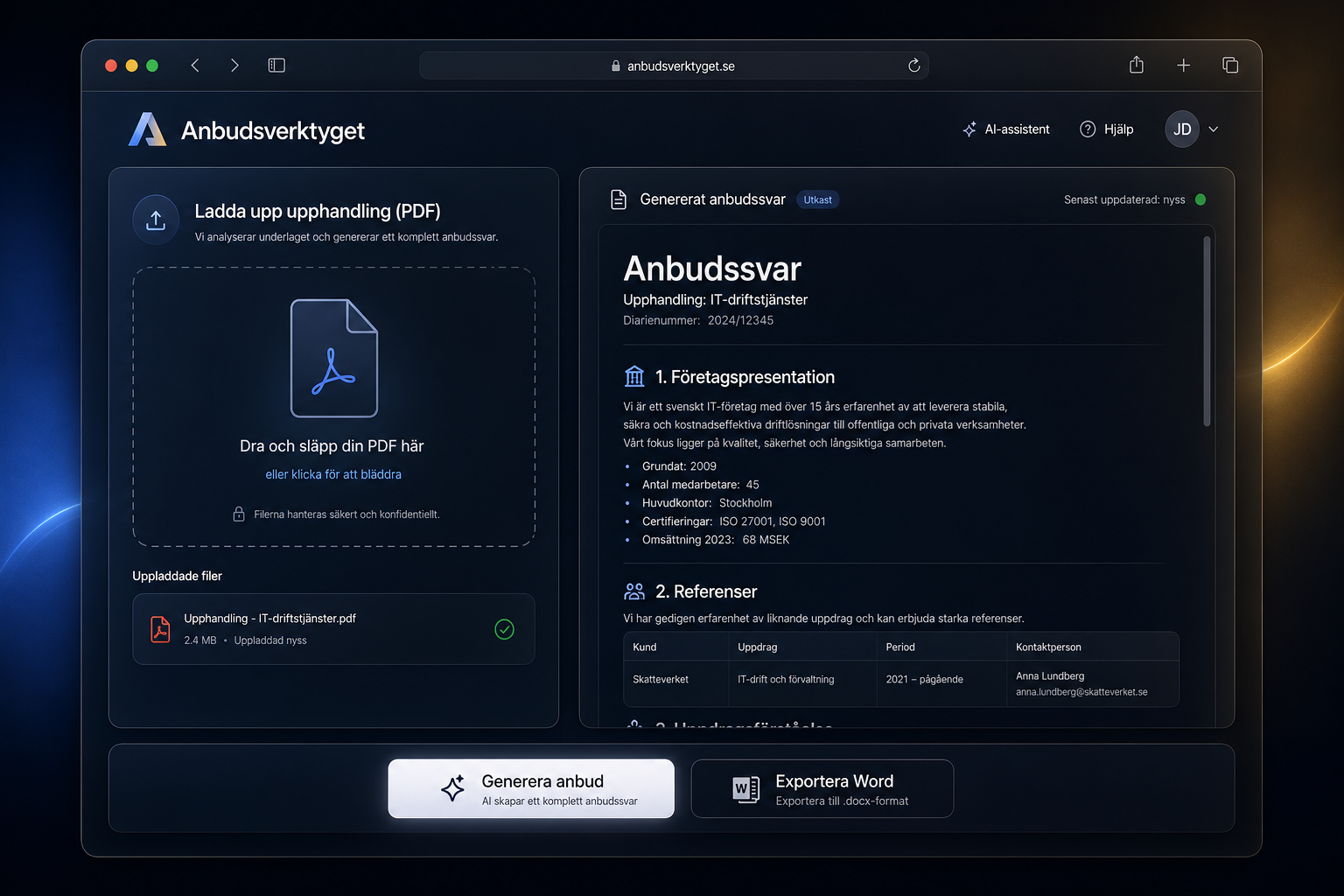This screenshot has width=1344, height=896.
Task: Click the Anbudsverktyget logo
Action: tap(147, 129)
